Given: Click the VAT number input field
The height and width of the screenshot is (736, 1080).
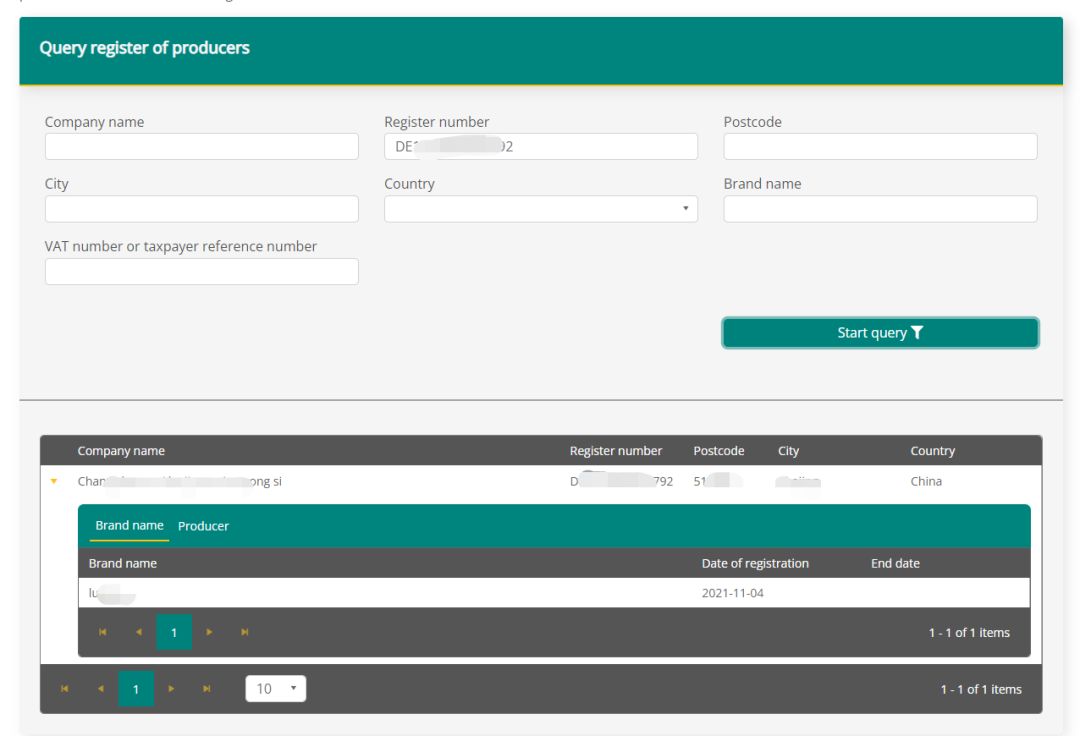Looking at the screenshot, I should click(201, 272).
